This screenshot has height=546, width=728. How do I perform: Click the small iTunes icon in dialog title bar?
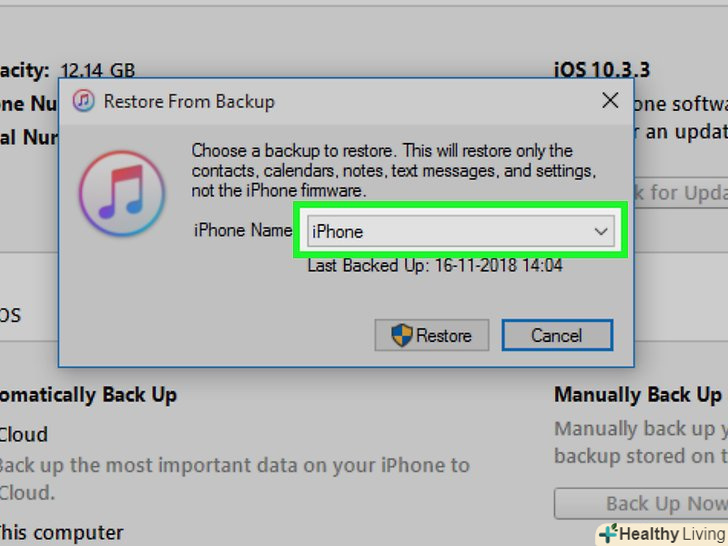click(x=84, y=100)
